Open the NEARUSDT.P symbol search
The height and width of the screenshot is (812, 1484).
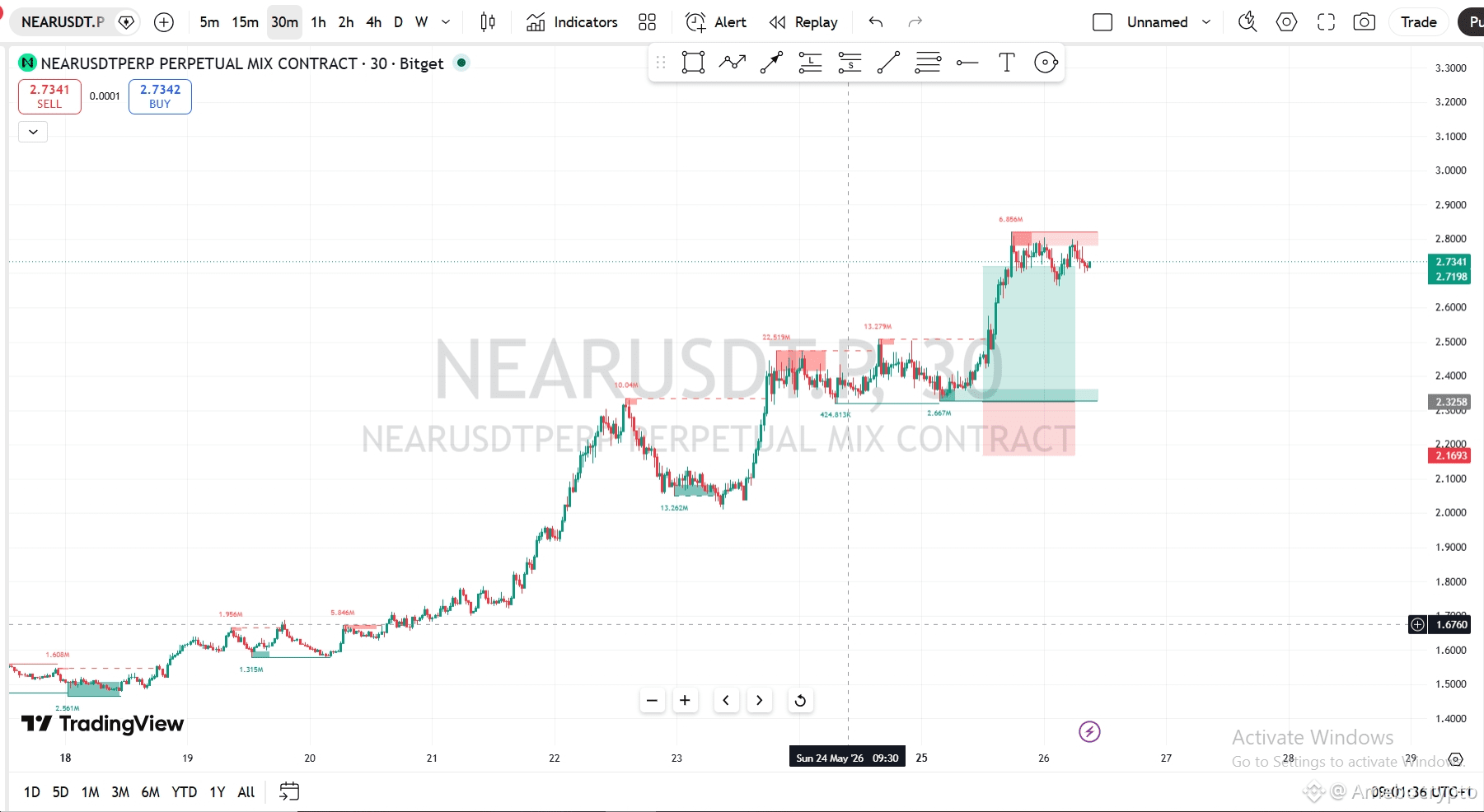click(x=63, y=22)
